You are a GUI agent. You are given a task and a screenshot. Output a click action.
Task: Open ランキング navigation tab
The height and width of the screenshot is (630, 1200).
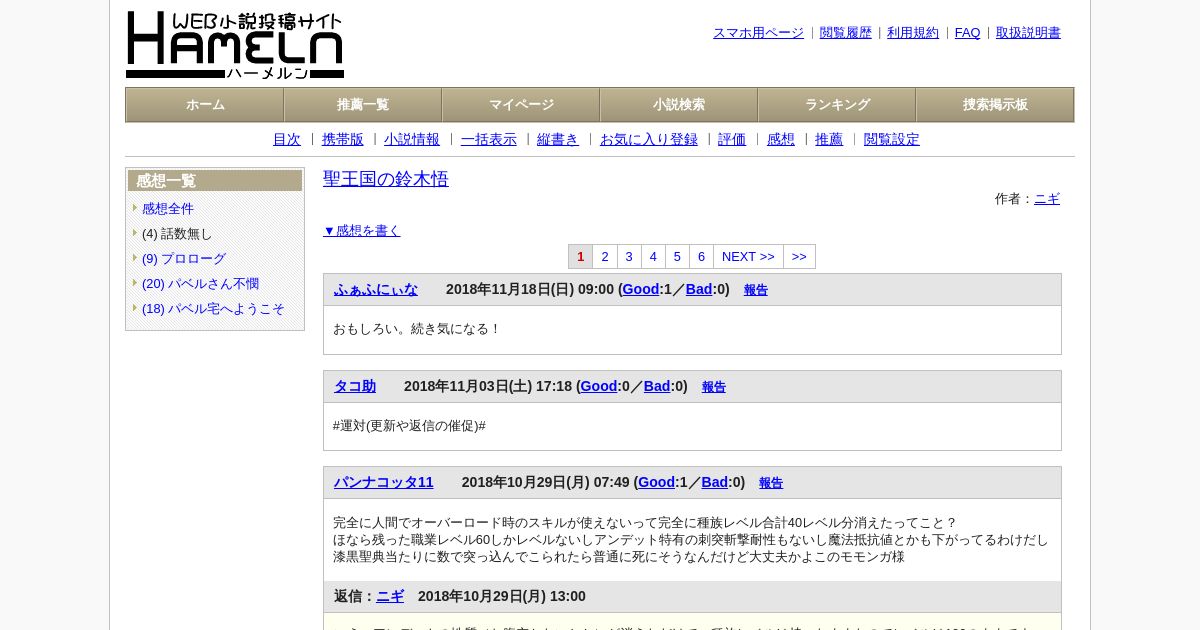click(x=837, y=105)
